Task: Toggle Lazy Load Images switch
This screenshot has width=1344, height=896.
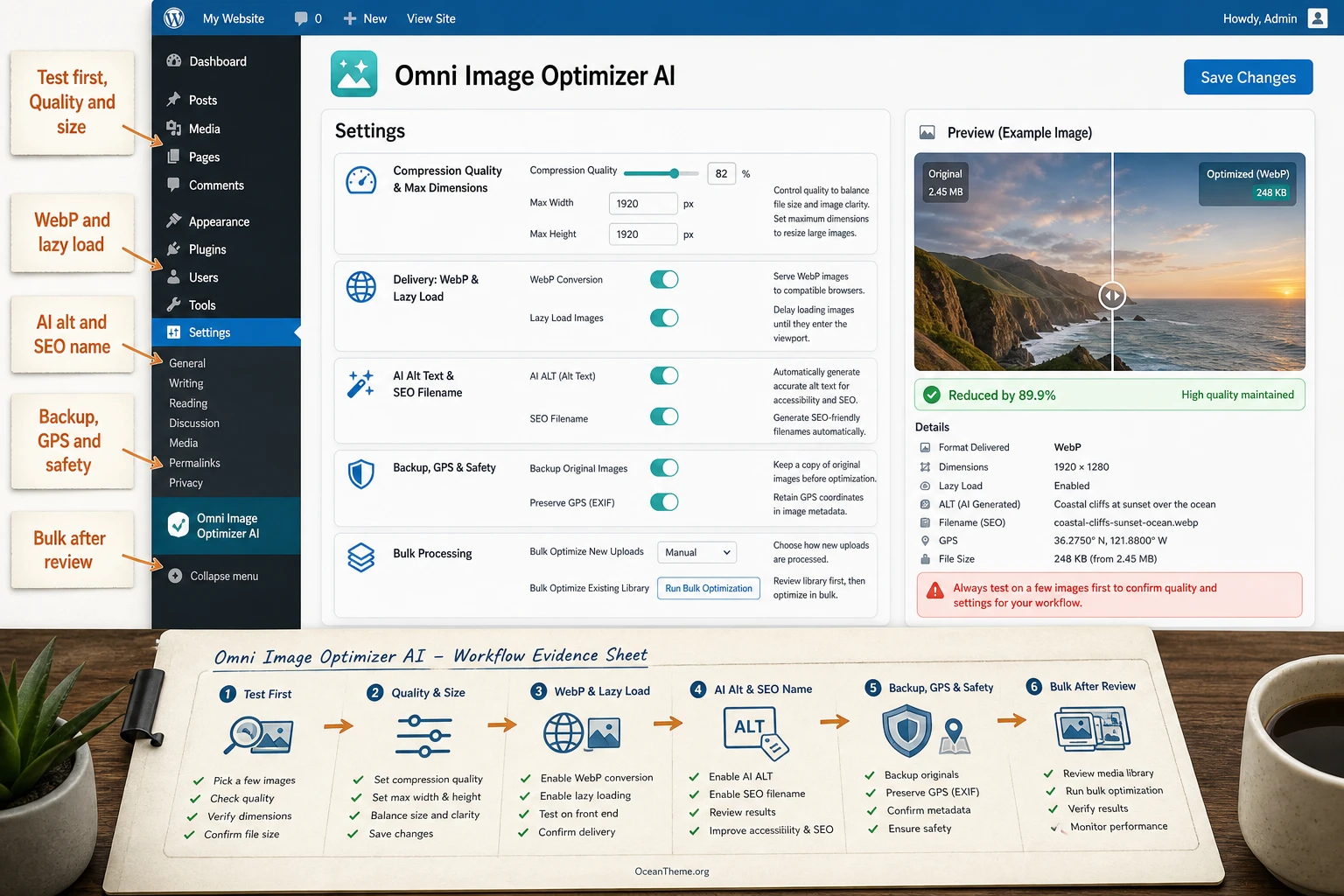Action: 664,318
